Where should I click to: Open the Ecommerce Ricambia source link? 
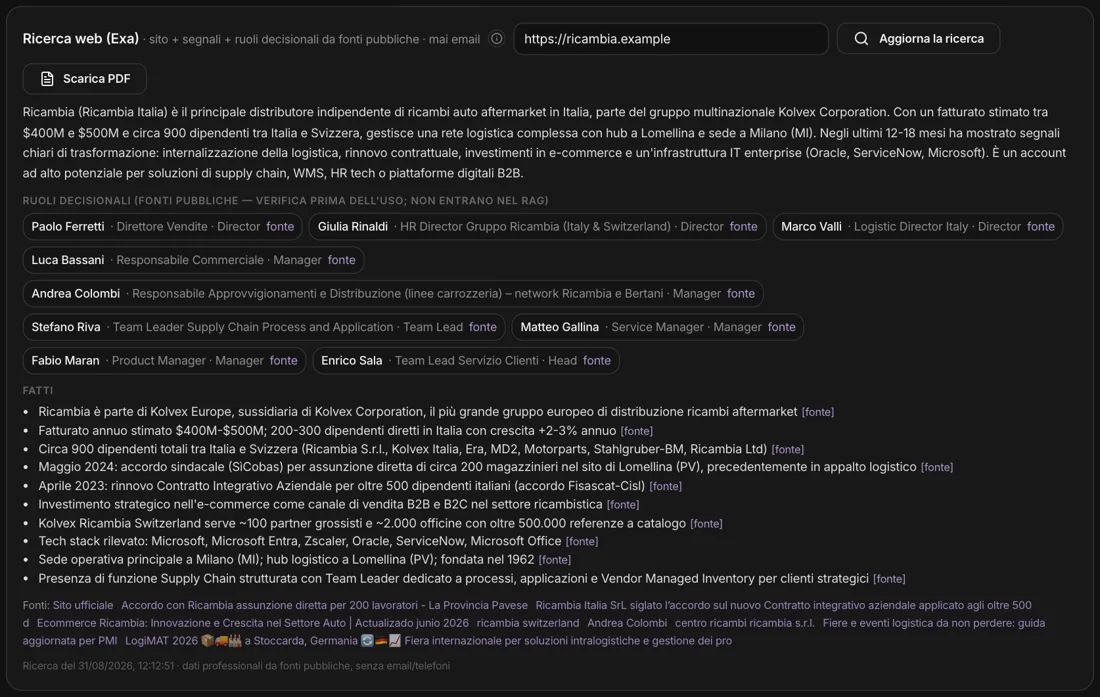253,623
